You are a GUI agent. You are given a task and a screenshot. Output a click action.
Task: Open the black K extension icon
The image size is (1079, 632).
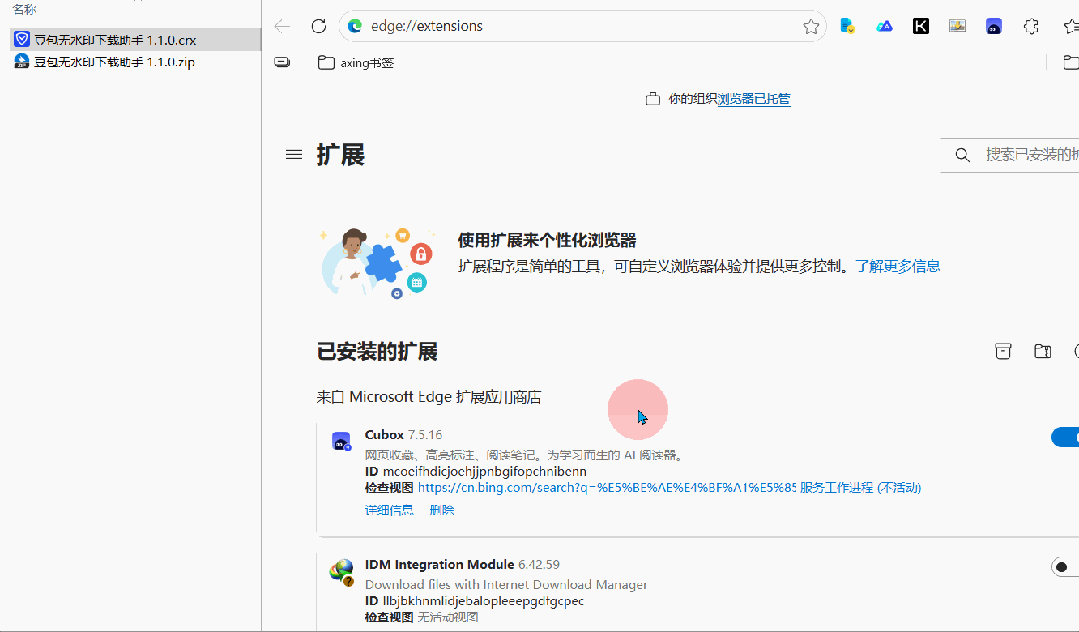pos(921,26)
